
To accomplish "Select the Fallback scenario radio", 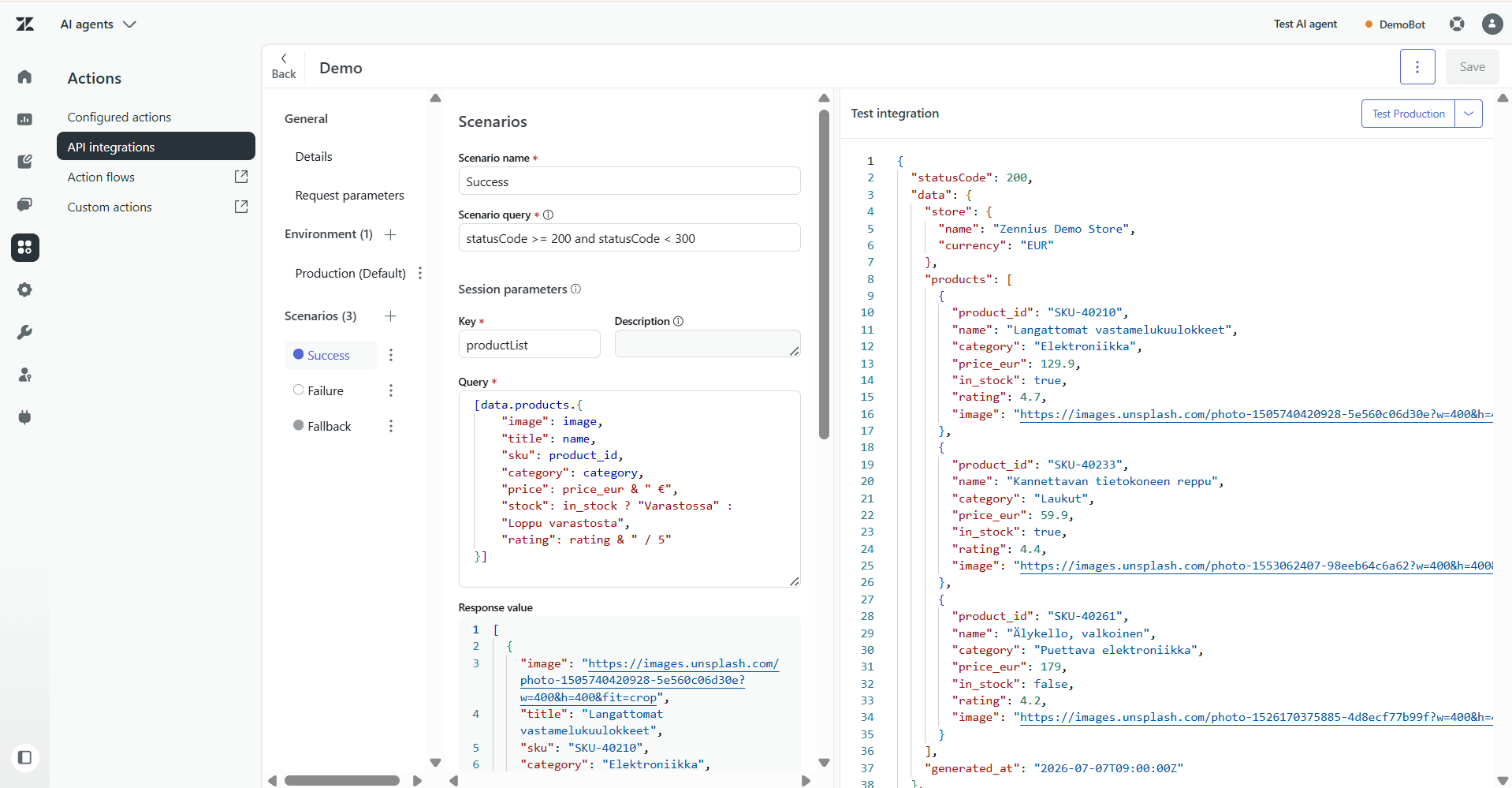I will tap(298, 425).
